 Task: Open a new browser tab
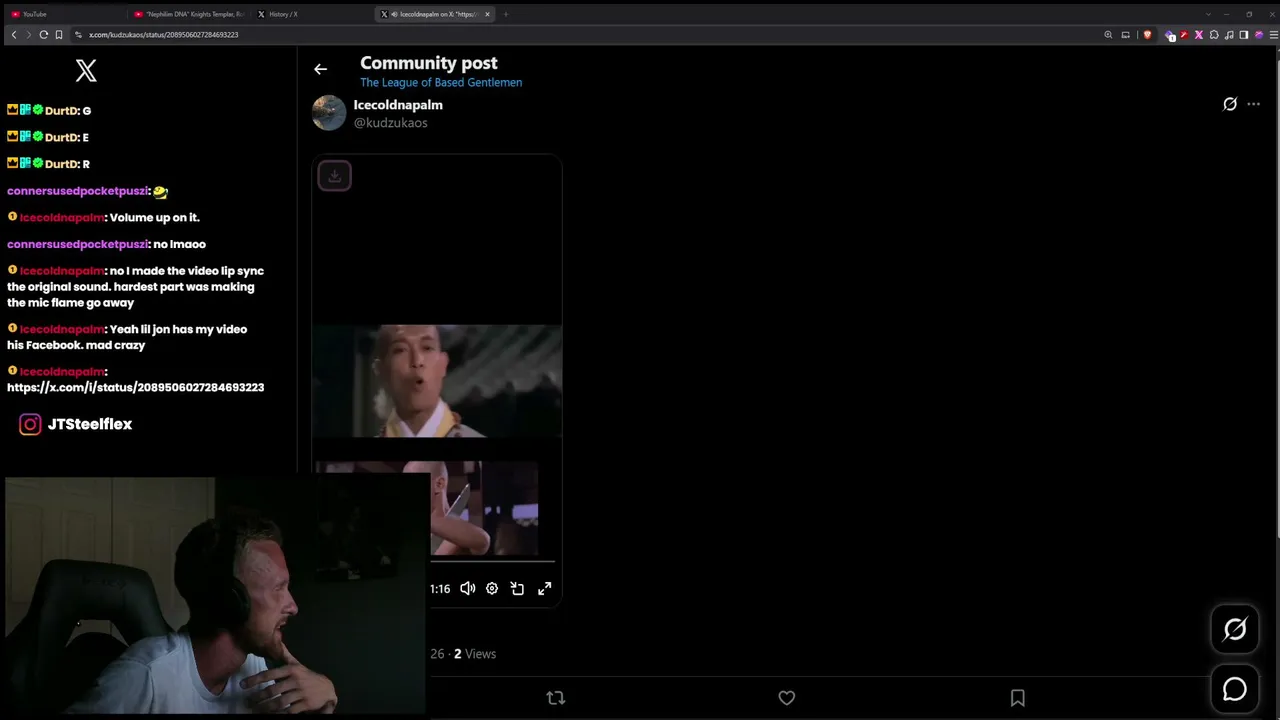tap(506, 14)
